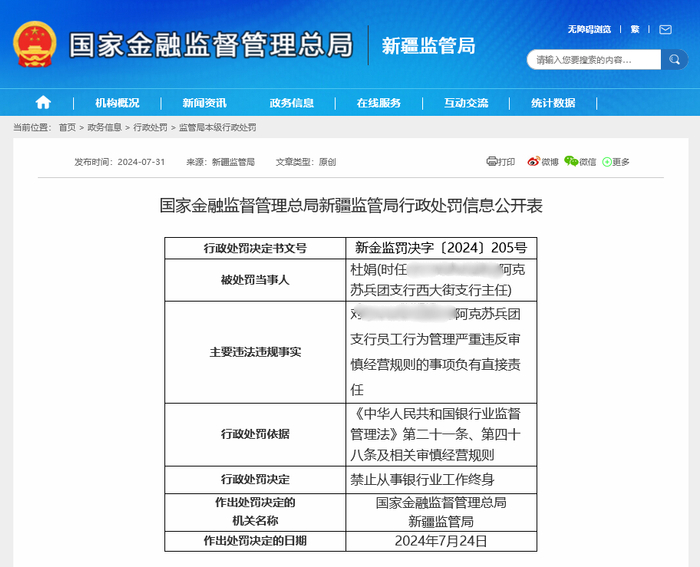Go to 互动交流 section
700x567 pixels.
466,103
